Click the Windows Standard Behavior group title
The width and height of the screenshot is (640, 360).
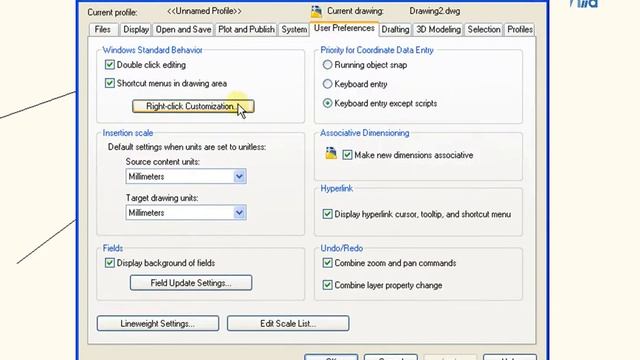(x=152, y=50)
